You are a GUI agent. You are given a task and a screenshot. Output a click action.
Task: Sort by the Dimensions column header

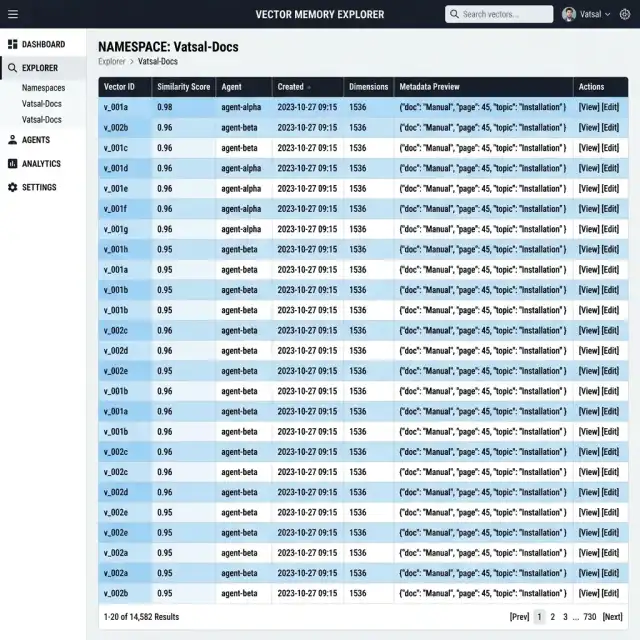pyautogui.click(x=368, y=87)
